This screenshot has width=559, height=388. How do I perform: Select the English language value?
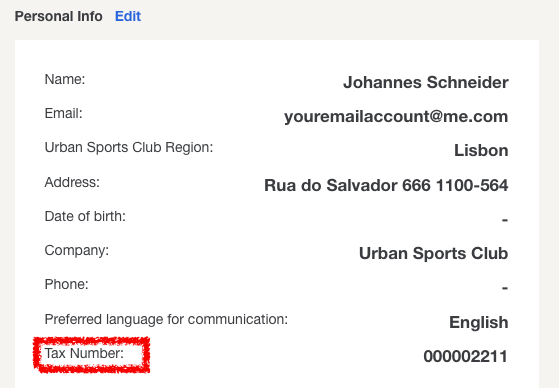click(479, 323)
